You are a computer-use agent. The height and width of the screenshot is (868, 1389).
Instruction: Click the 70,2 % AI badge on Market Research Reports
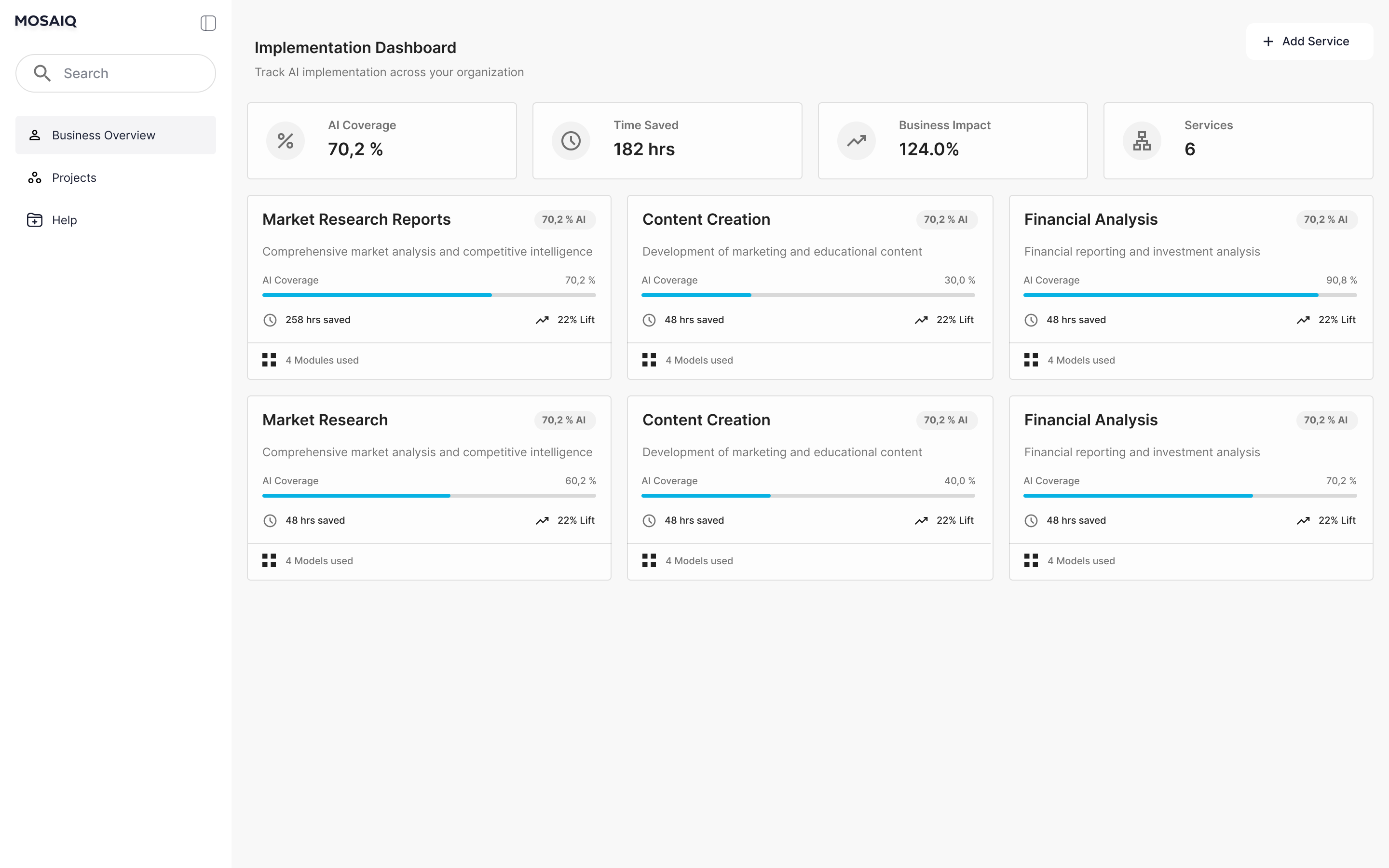point(564,220)
